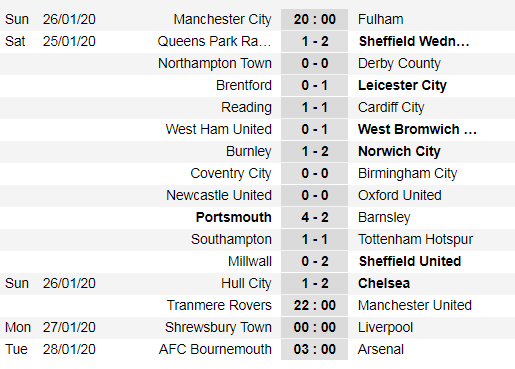View the Northampton Town 0 - 0 score

coord(315,63)
